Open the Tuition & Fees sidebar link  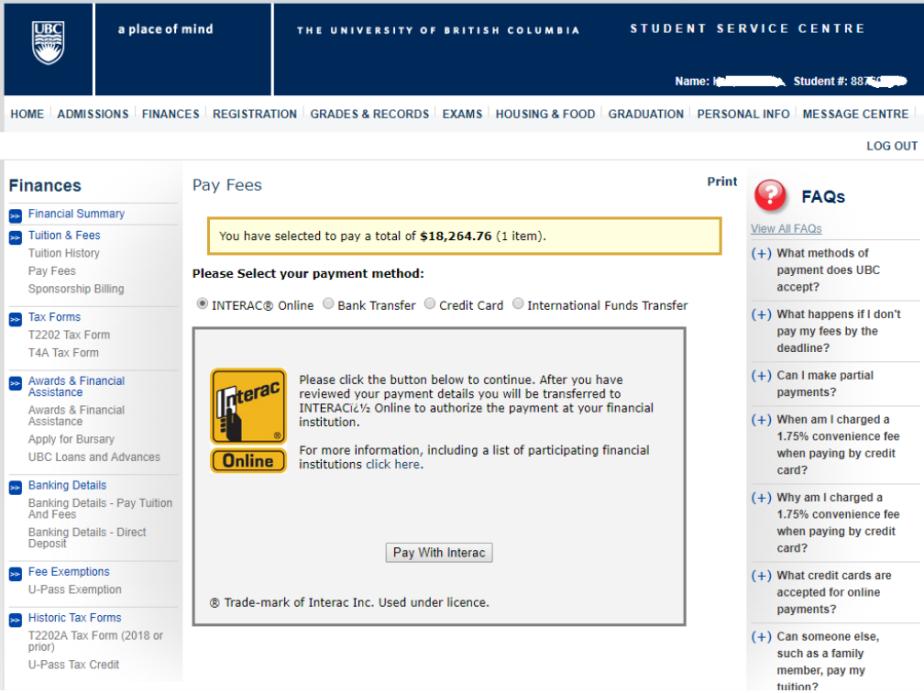[x=64, y=235]
